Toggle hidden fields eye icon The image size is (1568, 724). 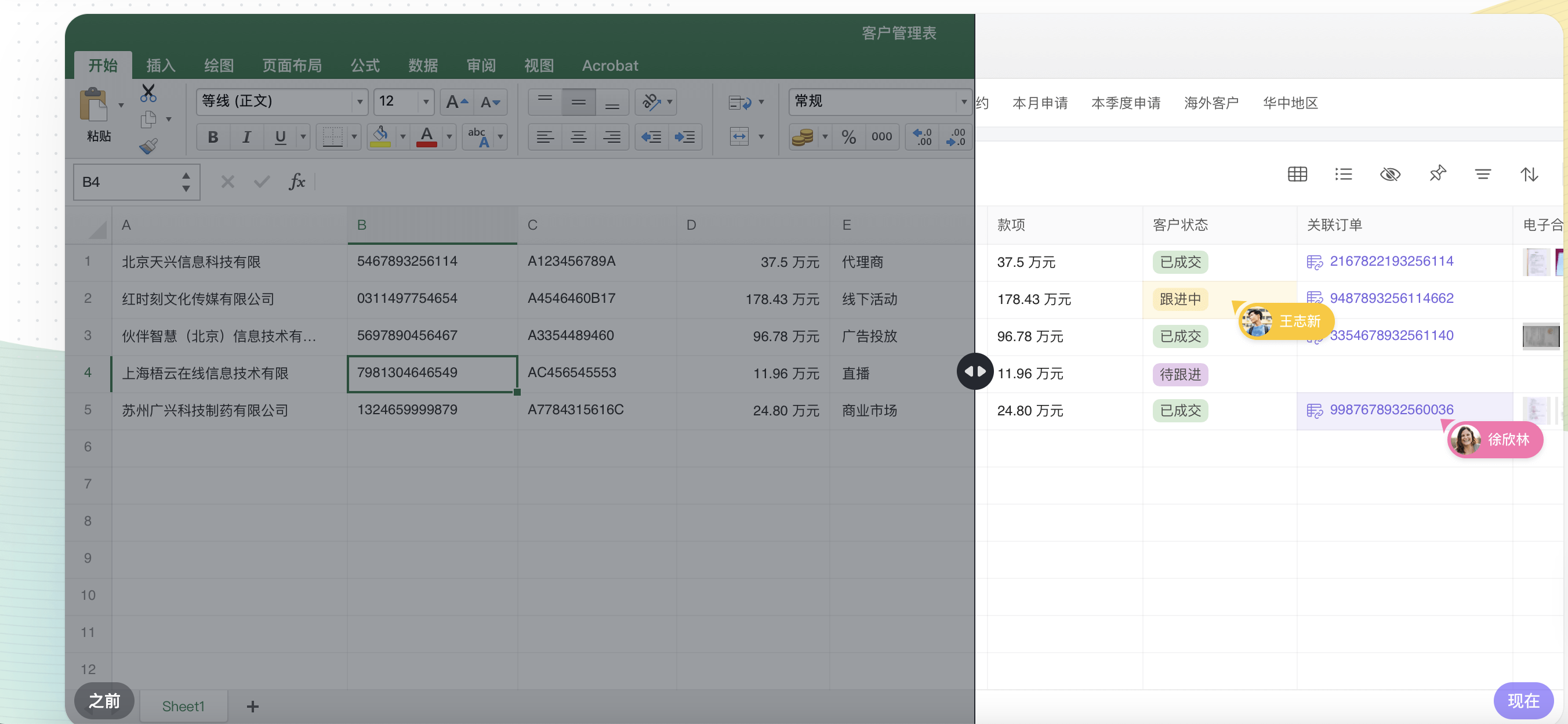[1389, 174]
